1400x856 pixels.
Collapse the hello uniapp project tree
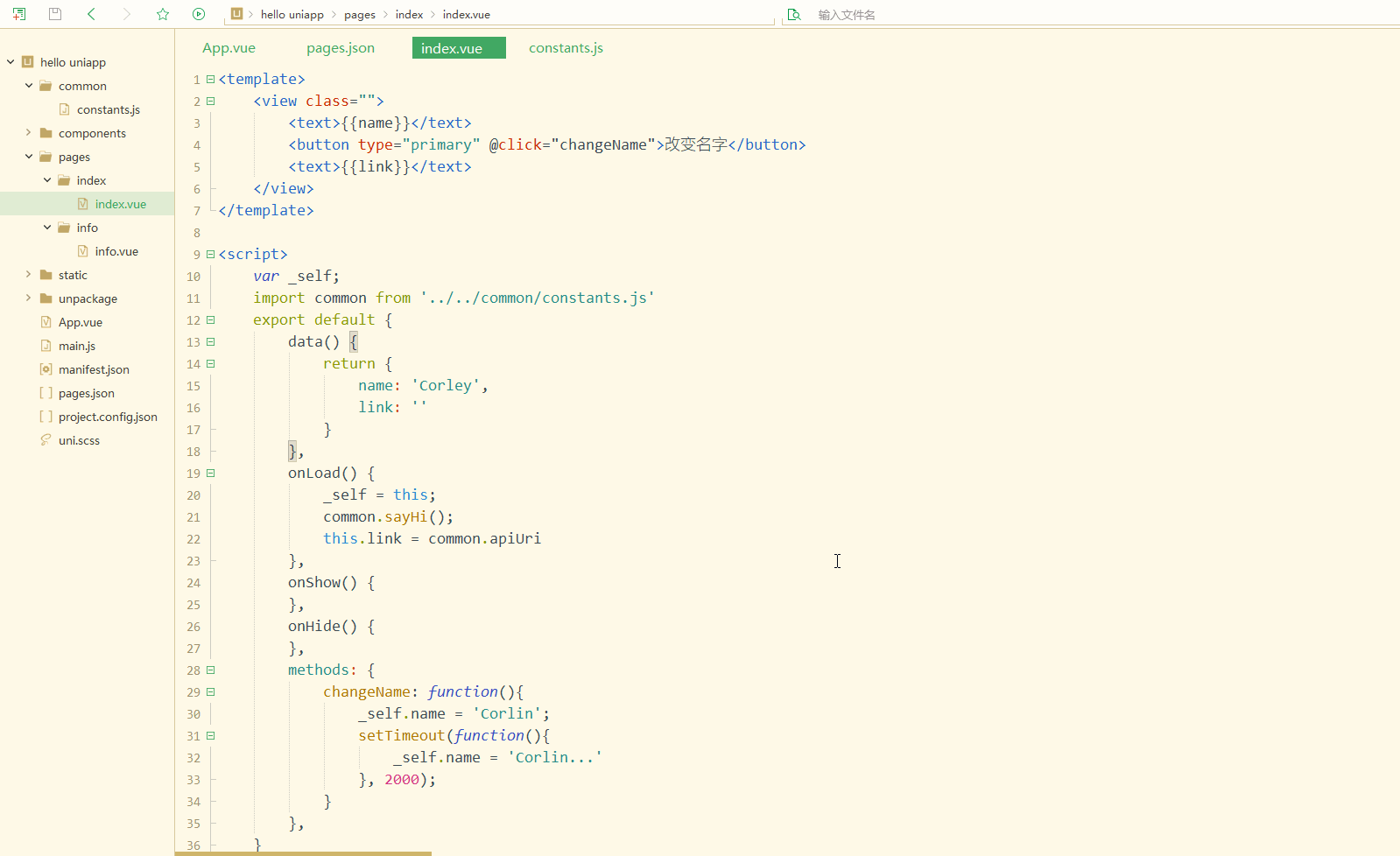coord(11,62)
